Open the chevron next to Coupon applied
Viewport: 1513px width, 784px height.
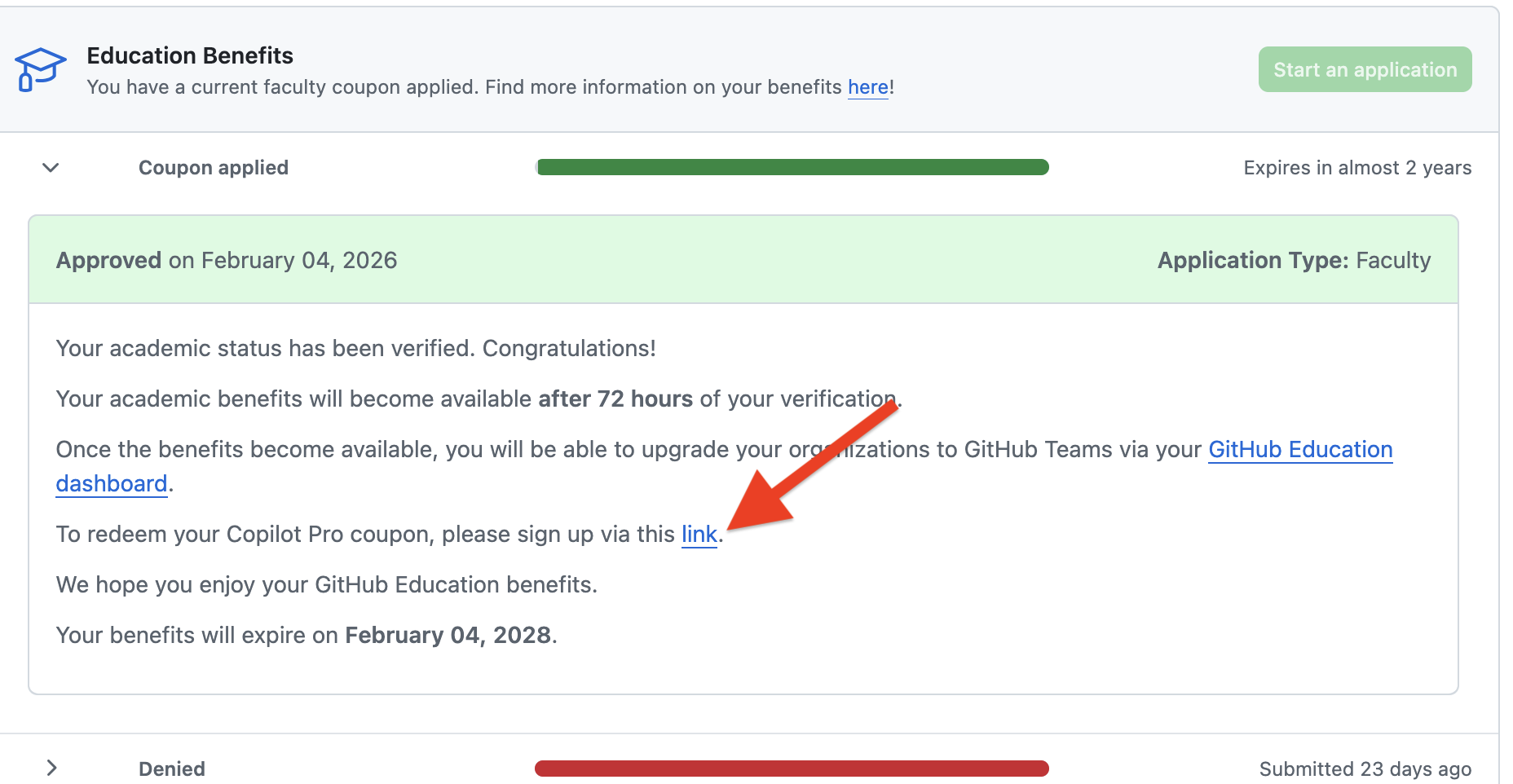click(x=50, y=167)
